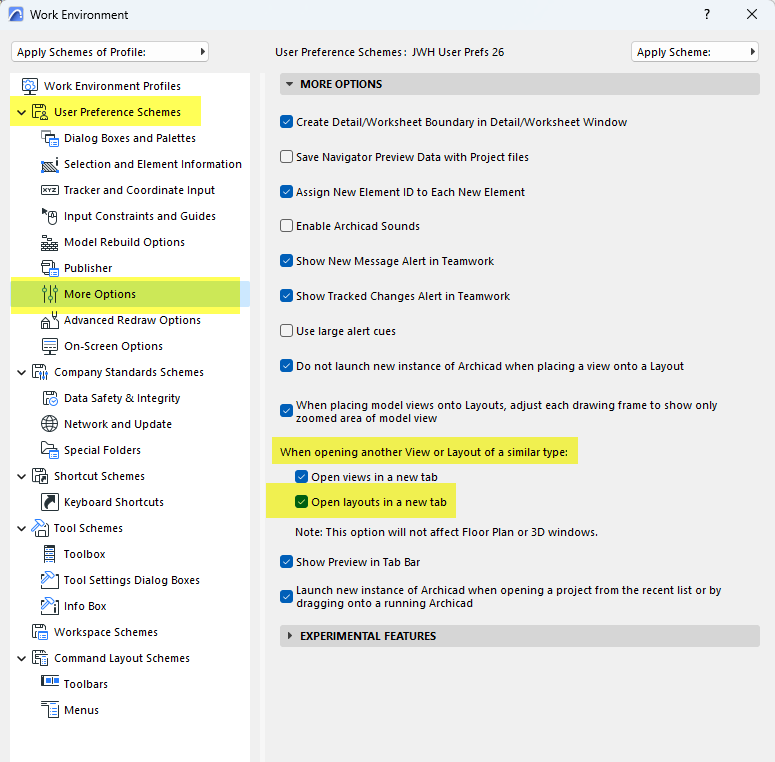Click the Toolbox icon
This screenshot has height=762, width=775.
click(49, 554)
